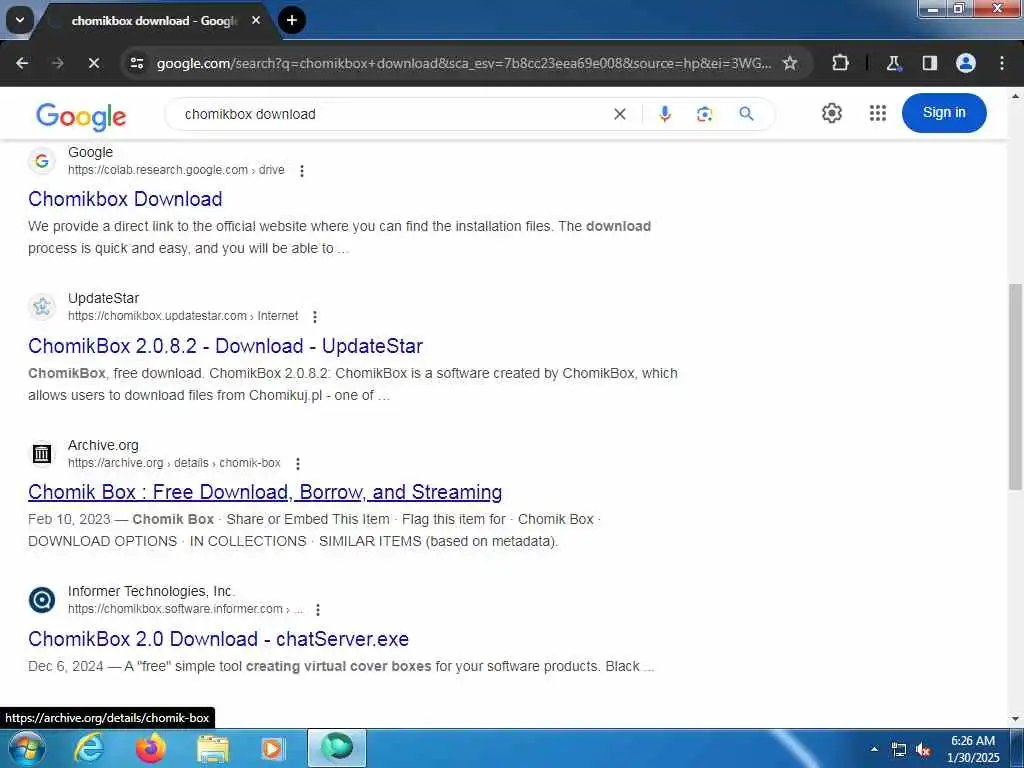This screenshot has height=768, width=1024.
Task: Click the Google colab result favicon
Action: (42, 161)
